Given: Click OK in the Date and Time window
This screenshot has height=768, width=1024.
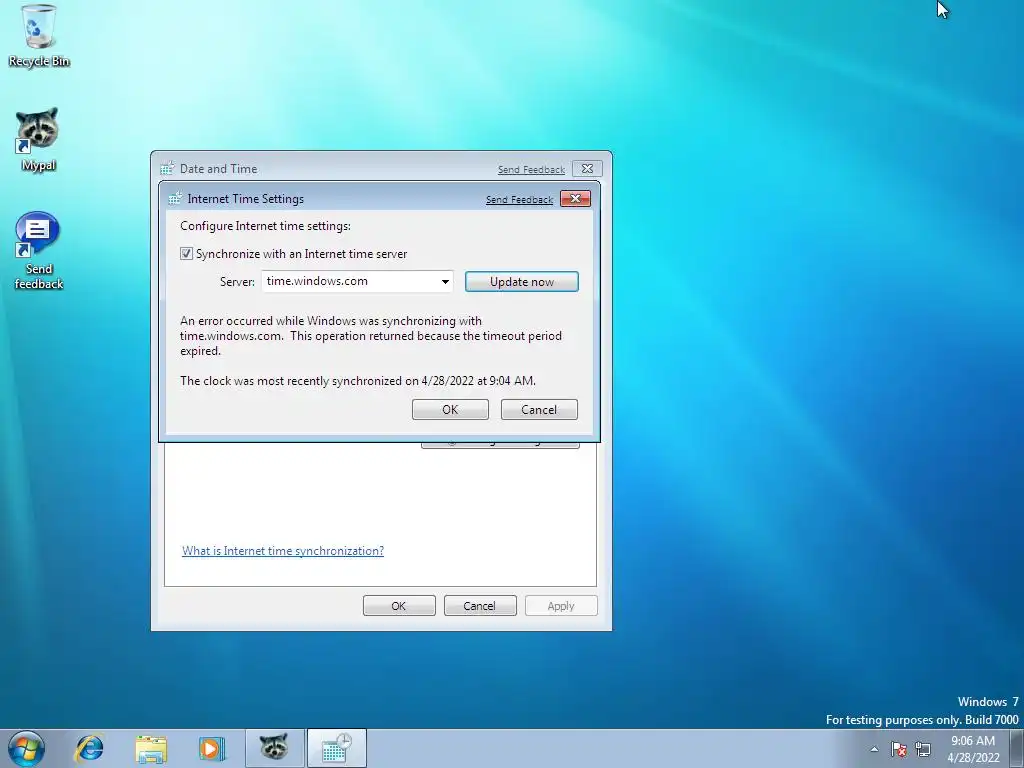Looking at the screenshot, I should [x=399, y=606].
